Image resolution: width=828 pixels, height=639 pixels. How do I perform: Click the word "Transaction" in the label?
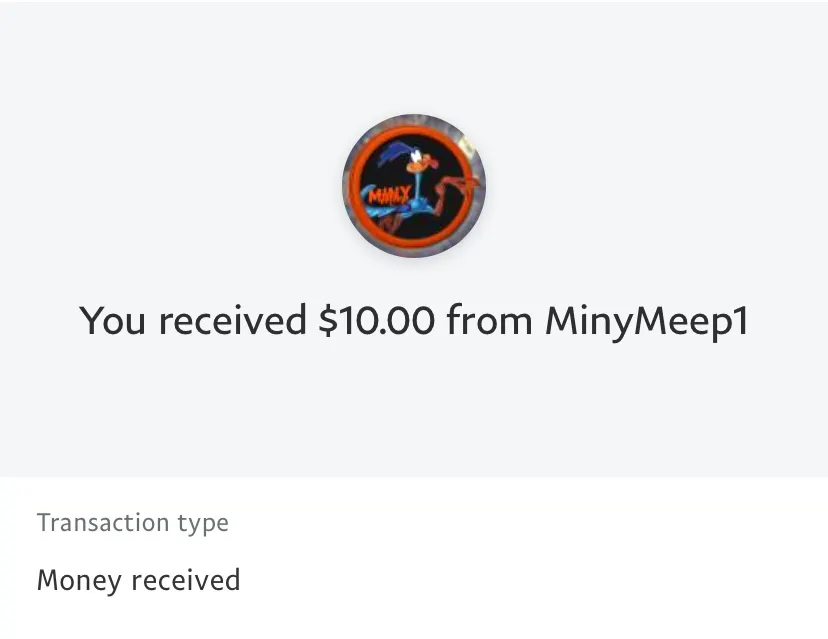click(103, 523)
